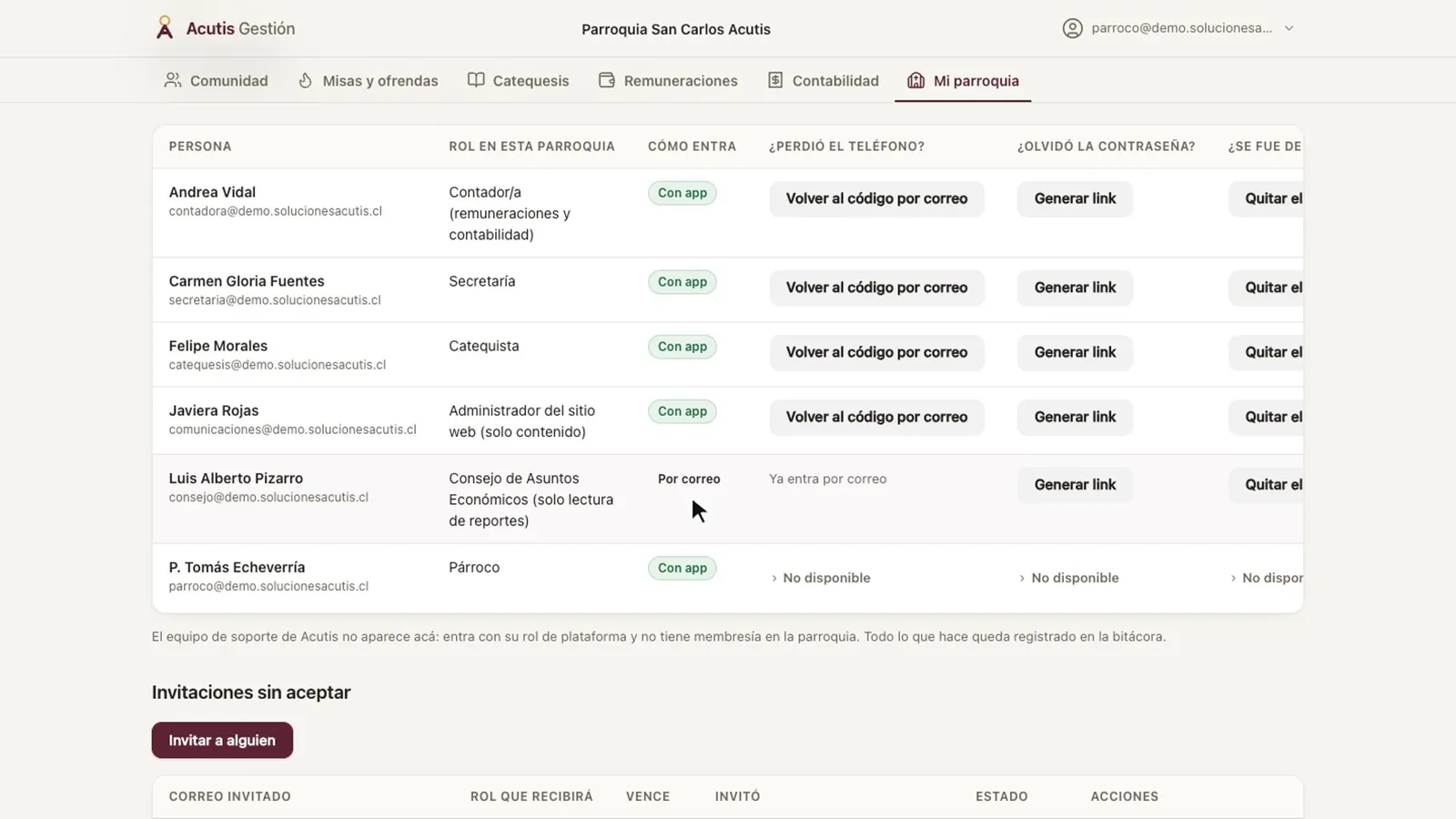
Task: Click the Catequesis book icon
Action: pos(476,80)
